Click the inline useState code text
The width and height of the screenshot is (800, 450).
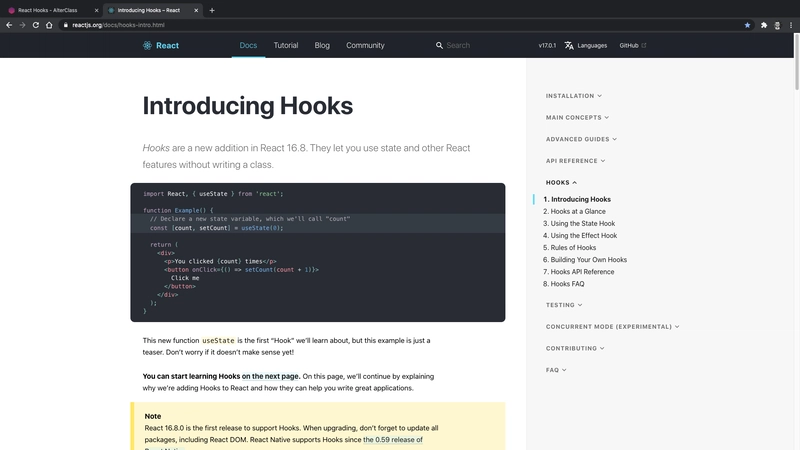coord(218,340)
